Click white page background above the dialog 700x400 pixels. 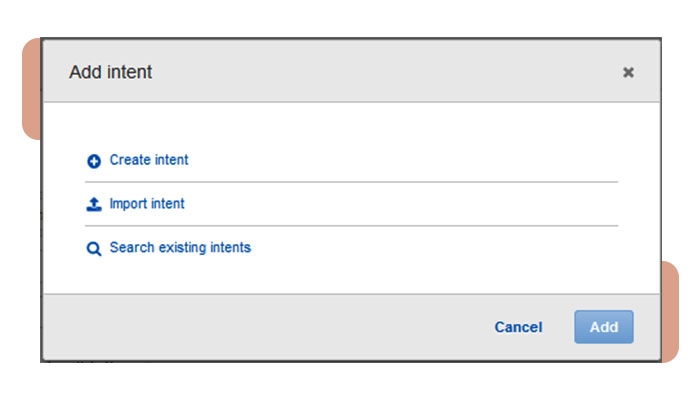coord(350,18)
